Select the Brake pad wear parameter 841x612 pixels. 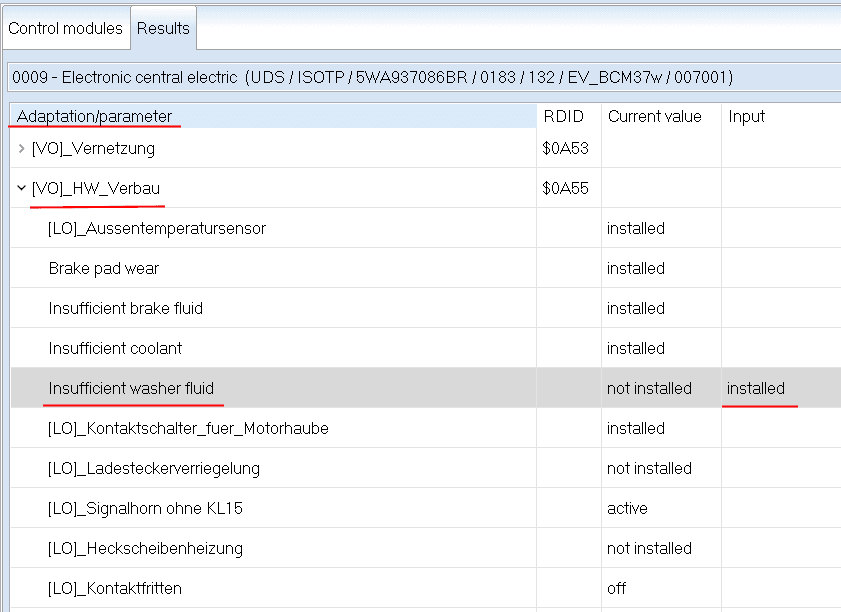pyautogui.click(x=104, y=268)
